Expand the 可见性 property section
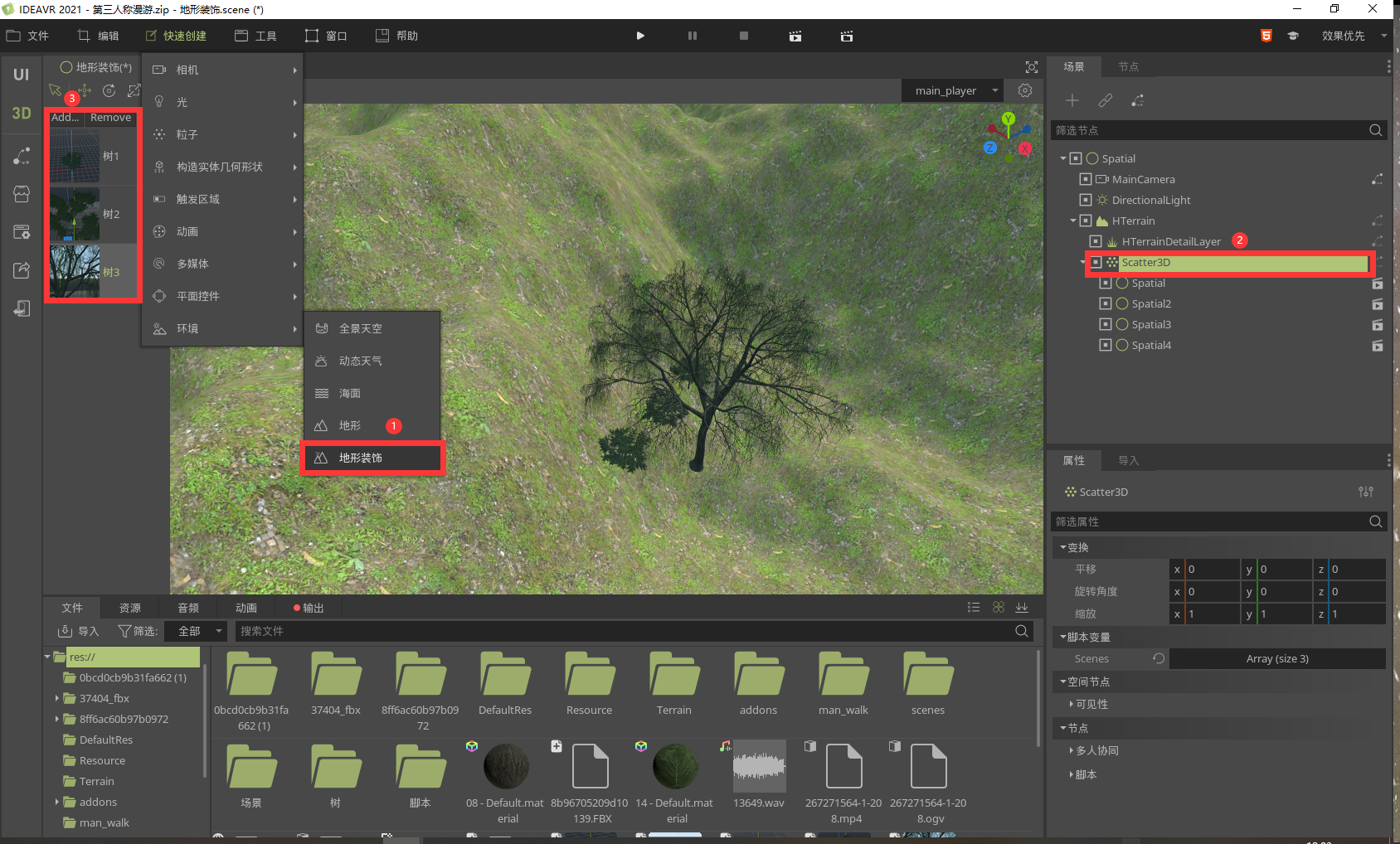Viewport: 1400px width, 844px height. coord(1091,704)
